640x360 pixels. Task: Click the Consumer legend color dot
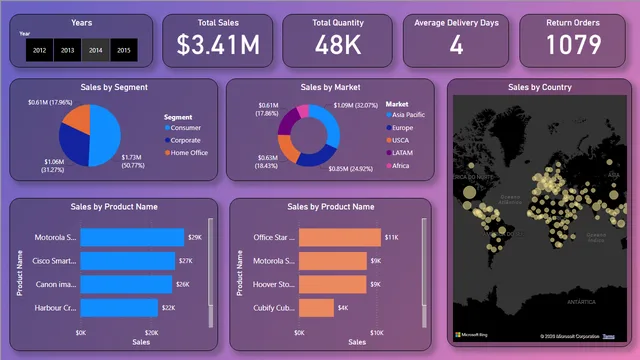coord(167,128)
